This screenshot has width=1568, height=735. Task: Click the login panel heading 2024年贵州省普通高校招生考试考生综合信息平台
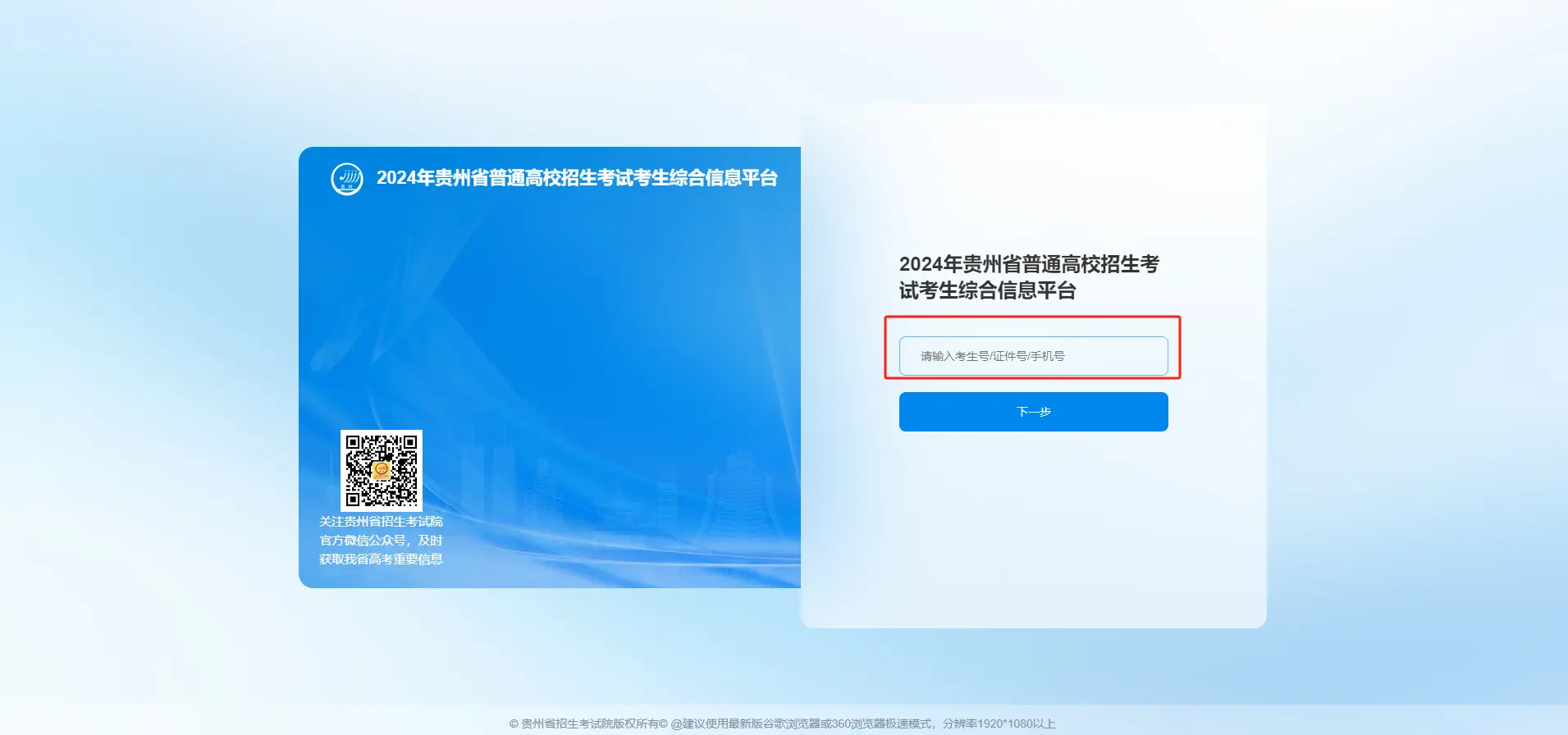1029,277
